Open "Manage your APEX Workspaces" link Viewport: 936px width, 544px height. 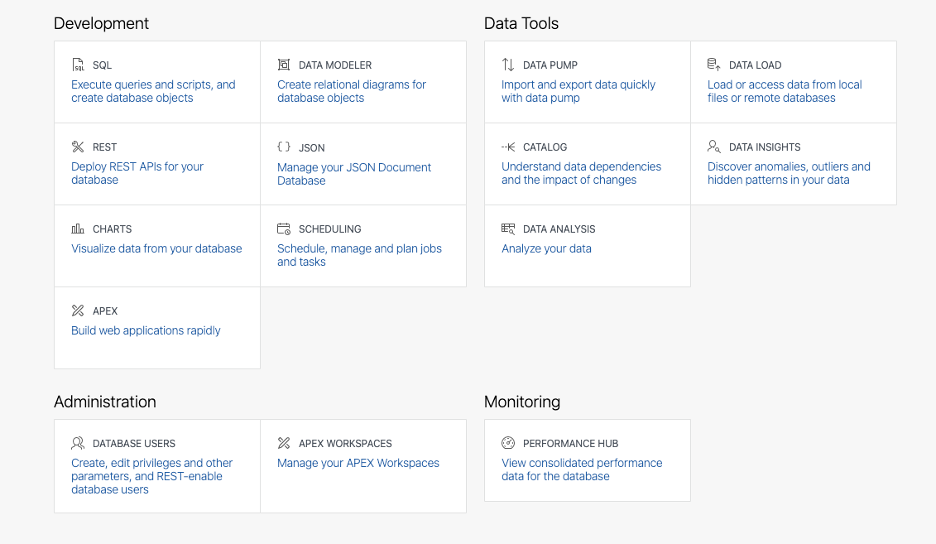[x=358, y=463]
